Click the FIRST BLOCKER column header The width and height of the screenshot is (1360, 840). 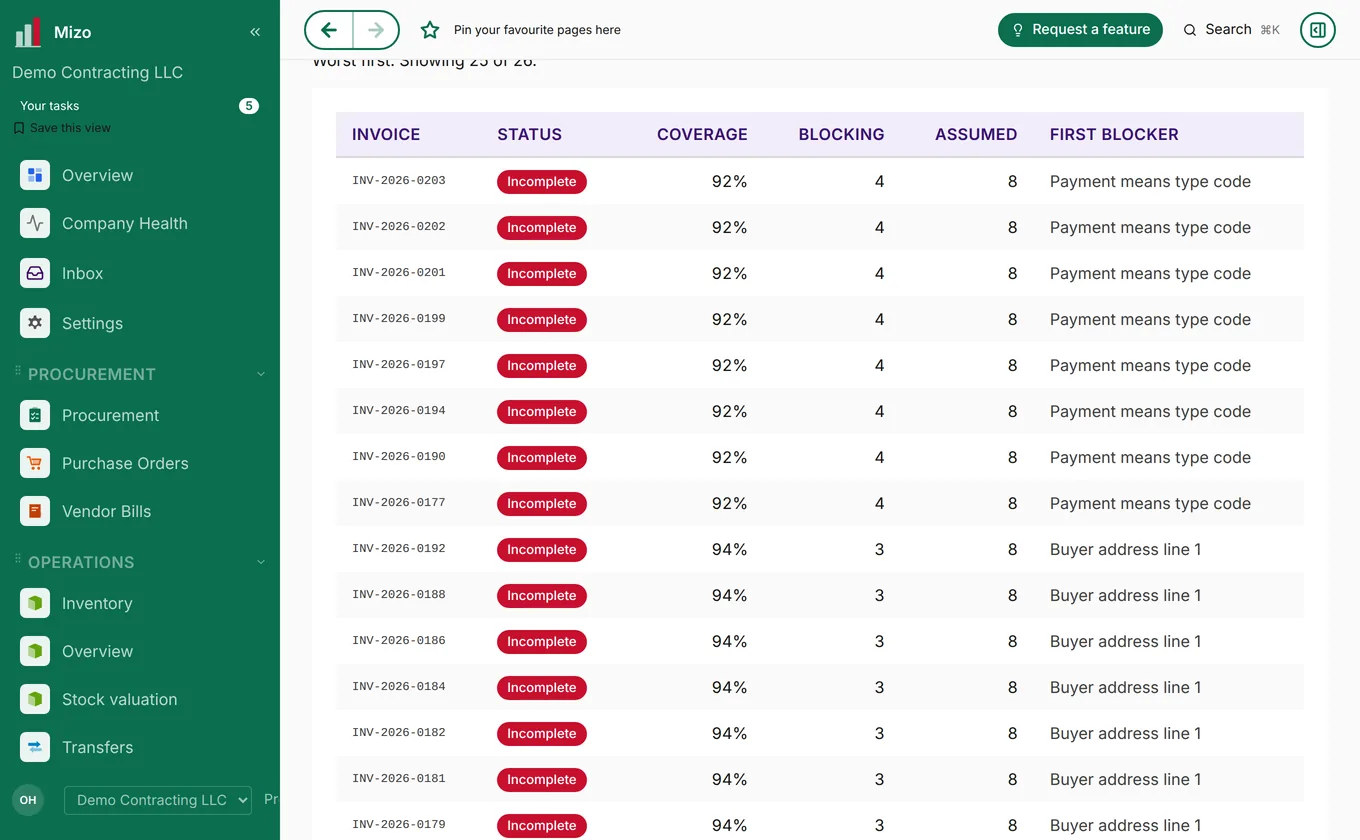(x=1114, y=134)
